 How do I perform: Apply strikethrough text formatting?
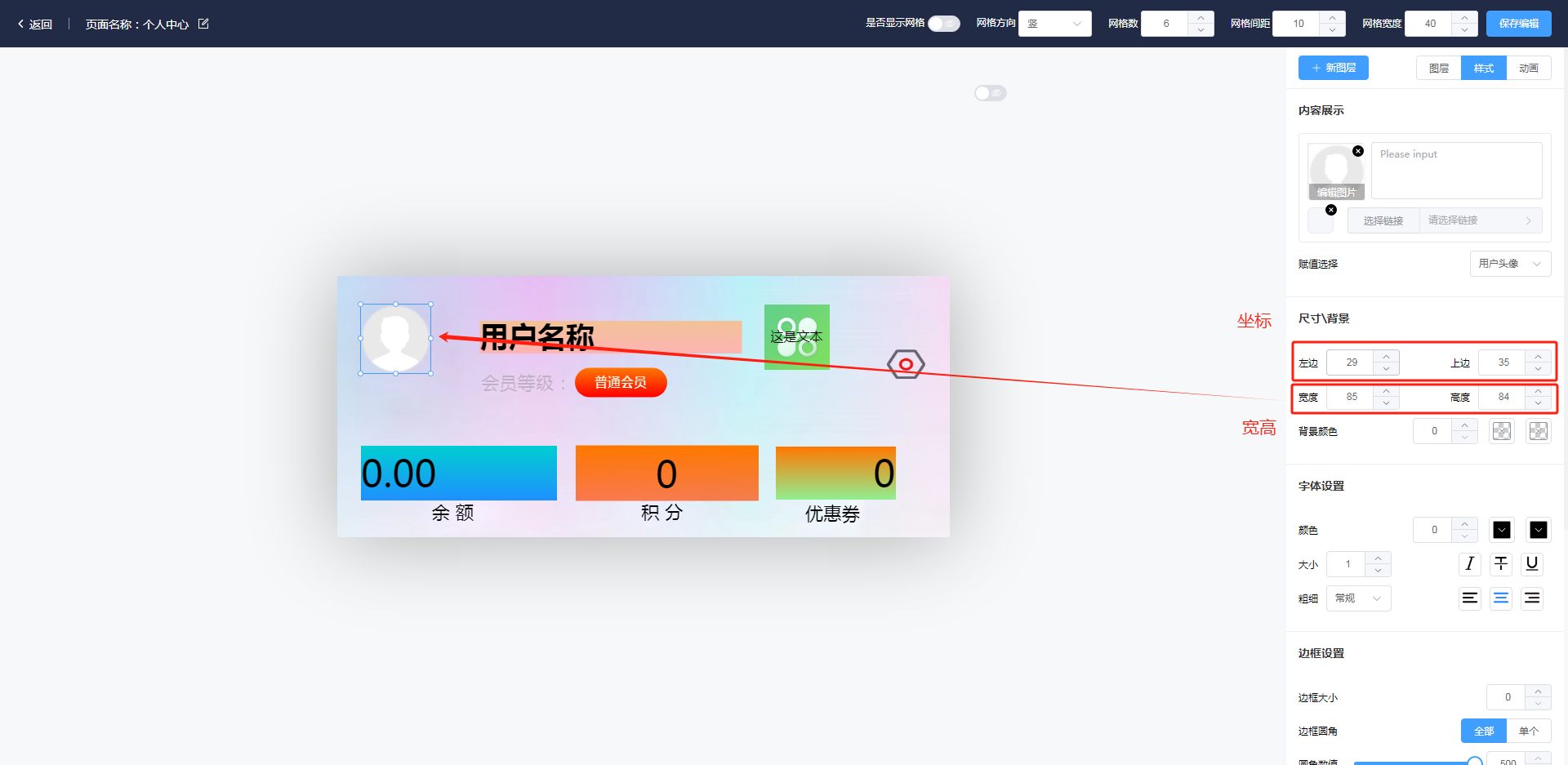pos(1501,564)
